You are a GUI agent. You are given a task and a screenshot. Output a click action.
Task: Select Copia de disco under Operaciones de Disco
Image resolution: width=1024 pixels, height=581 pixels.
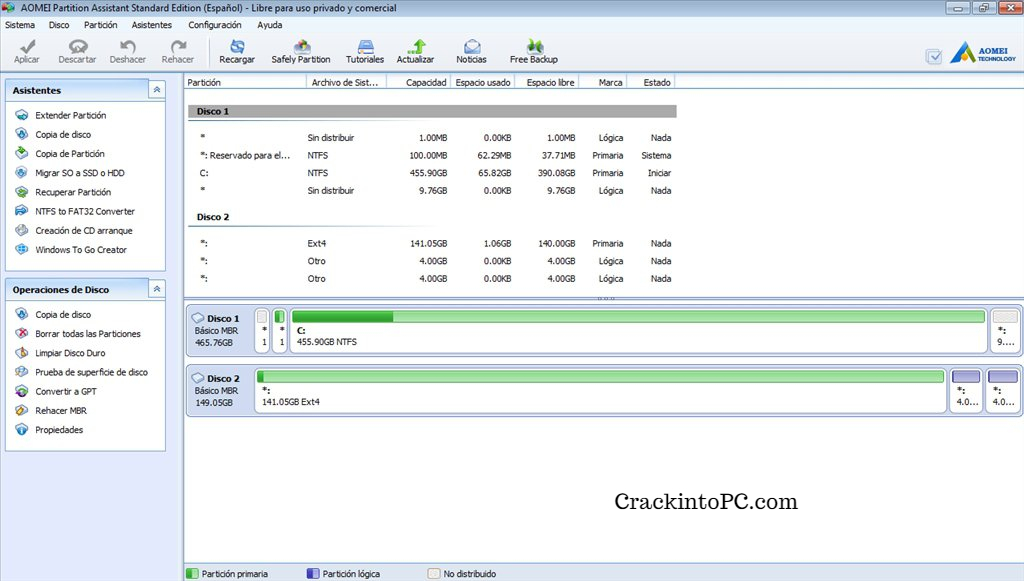(x=63, y=315)
